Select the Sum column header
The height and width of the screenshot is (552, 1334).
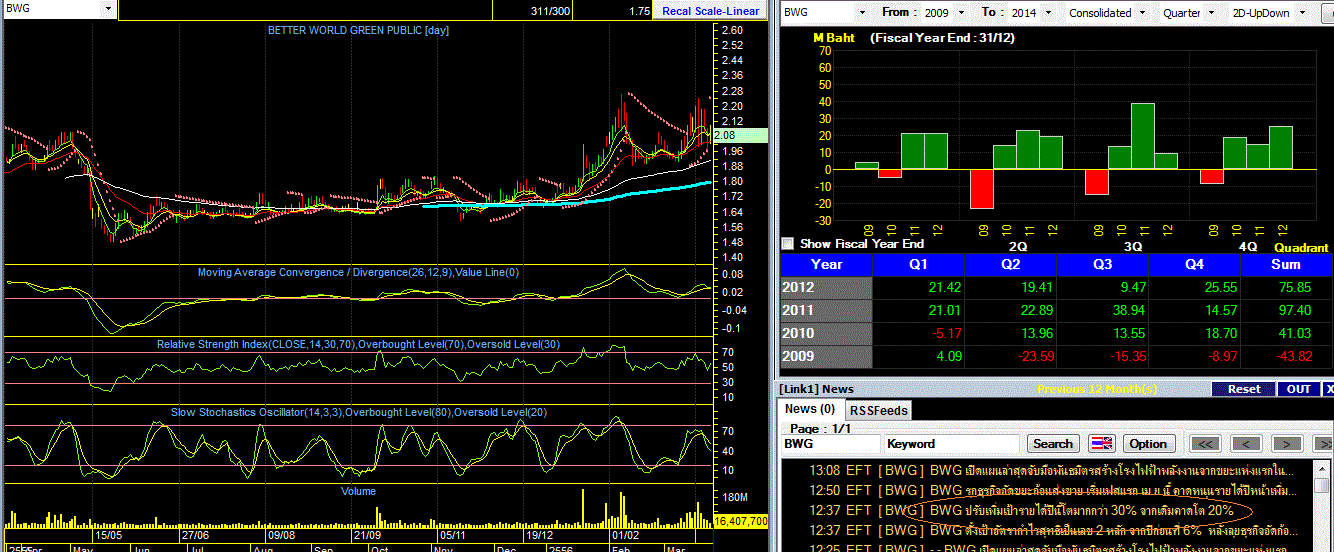click(1286, 264)
